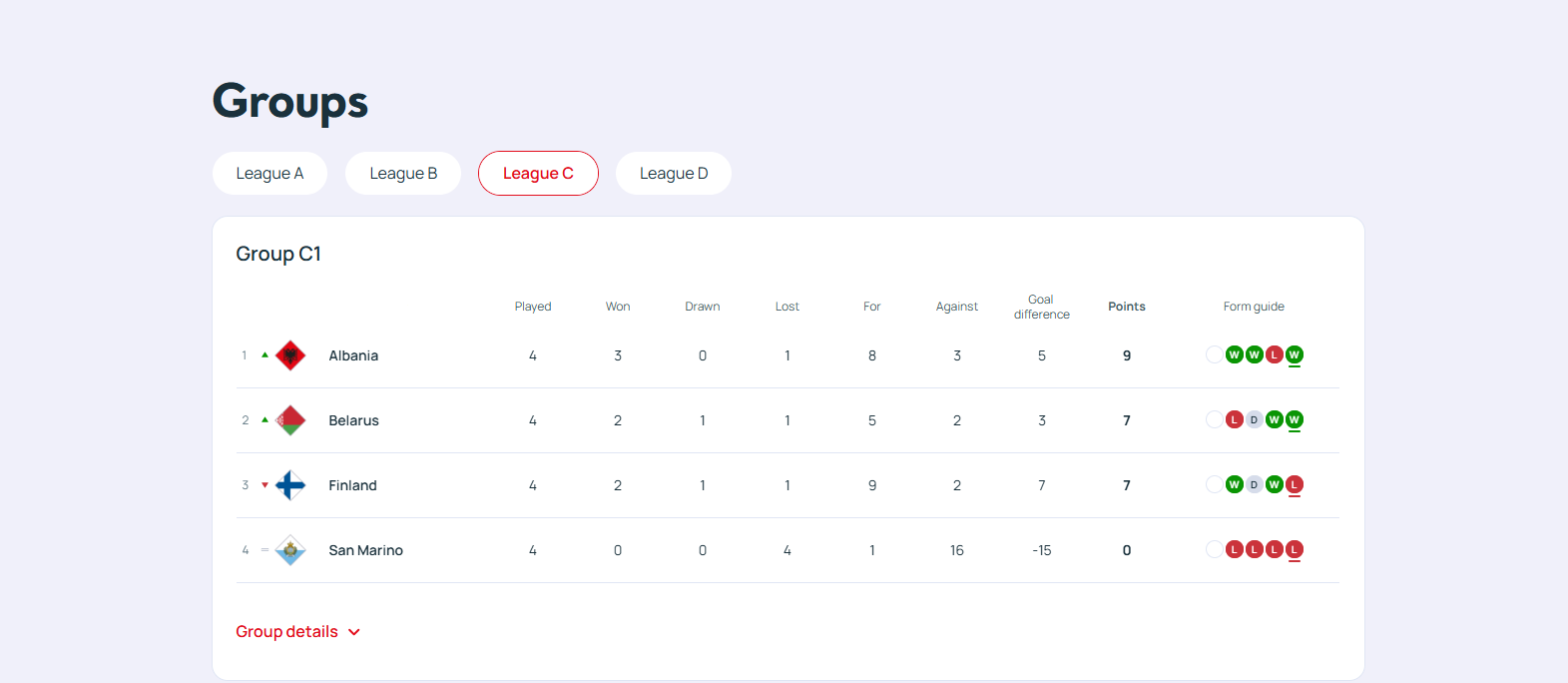Open the Albania team link
The height and width of the screenshot is (683, 1568).
click(353, 355)
